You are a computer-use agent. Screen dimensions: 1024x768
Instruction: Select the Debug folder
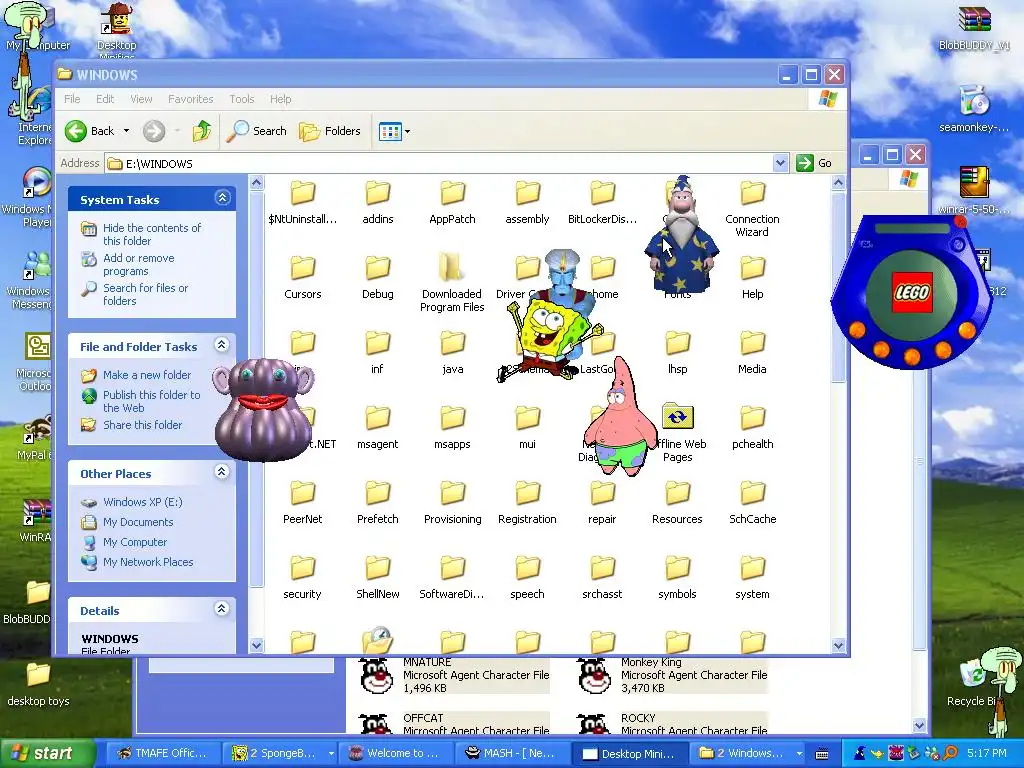tap(377, 278)
